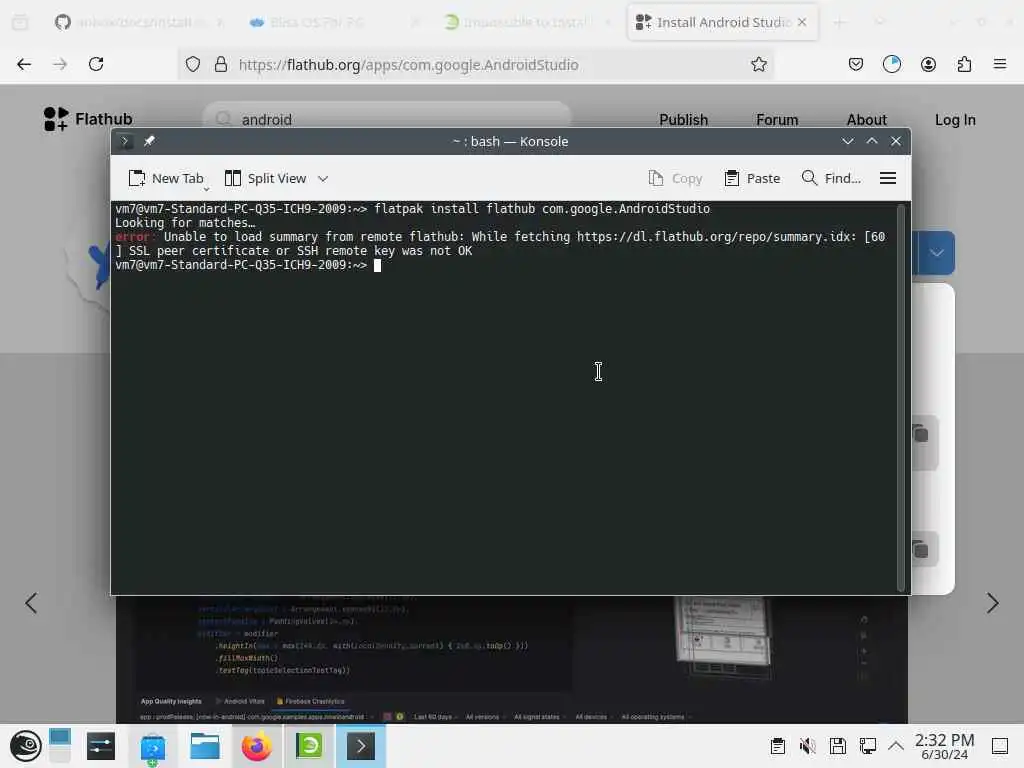Expand the Split View dropdown arrow

pyautogui.click(x=323, y=178)
